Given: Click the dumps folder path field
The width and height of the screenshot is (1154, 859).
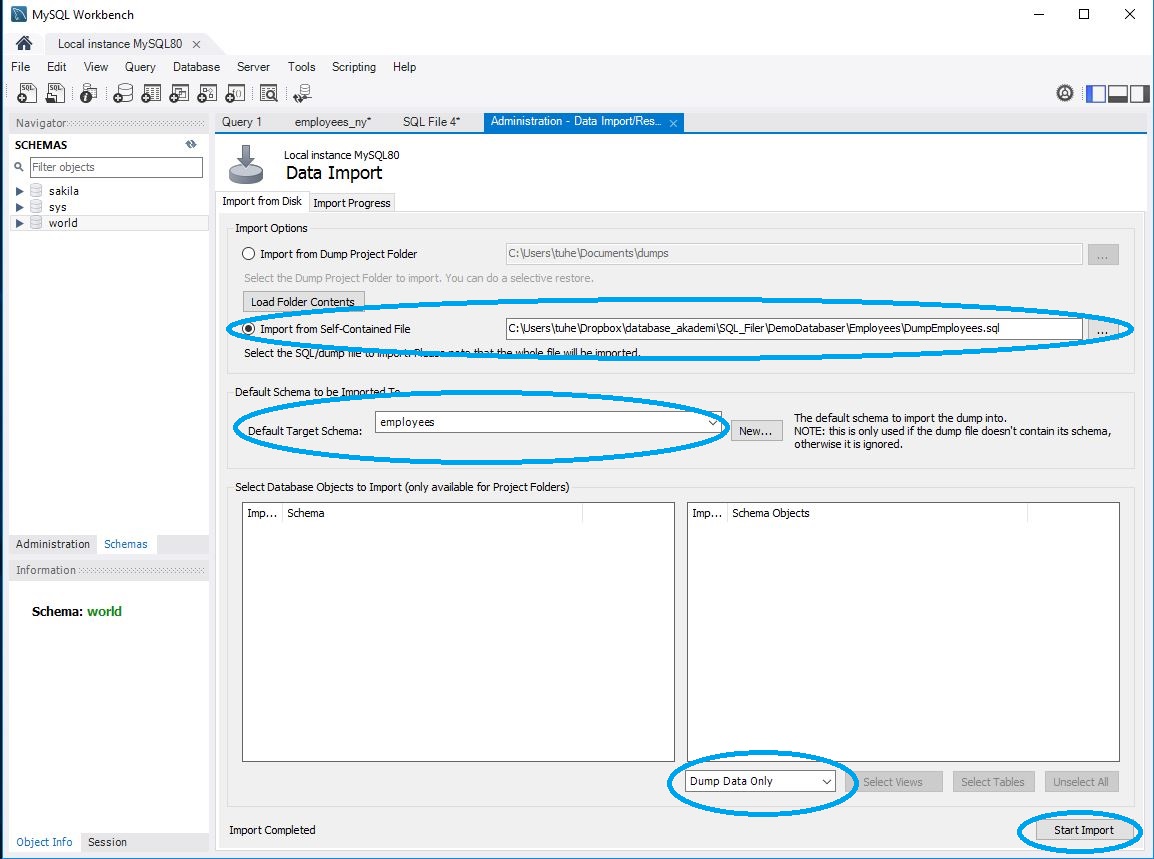Looking at the screenshot, I should pyautogui.click(x=794, y=253).
